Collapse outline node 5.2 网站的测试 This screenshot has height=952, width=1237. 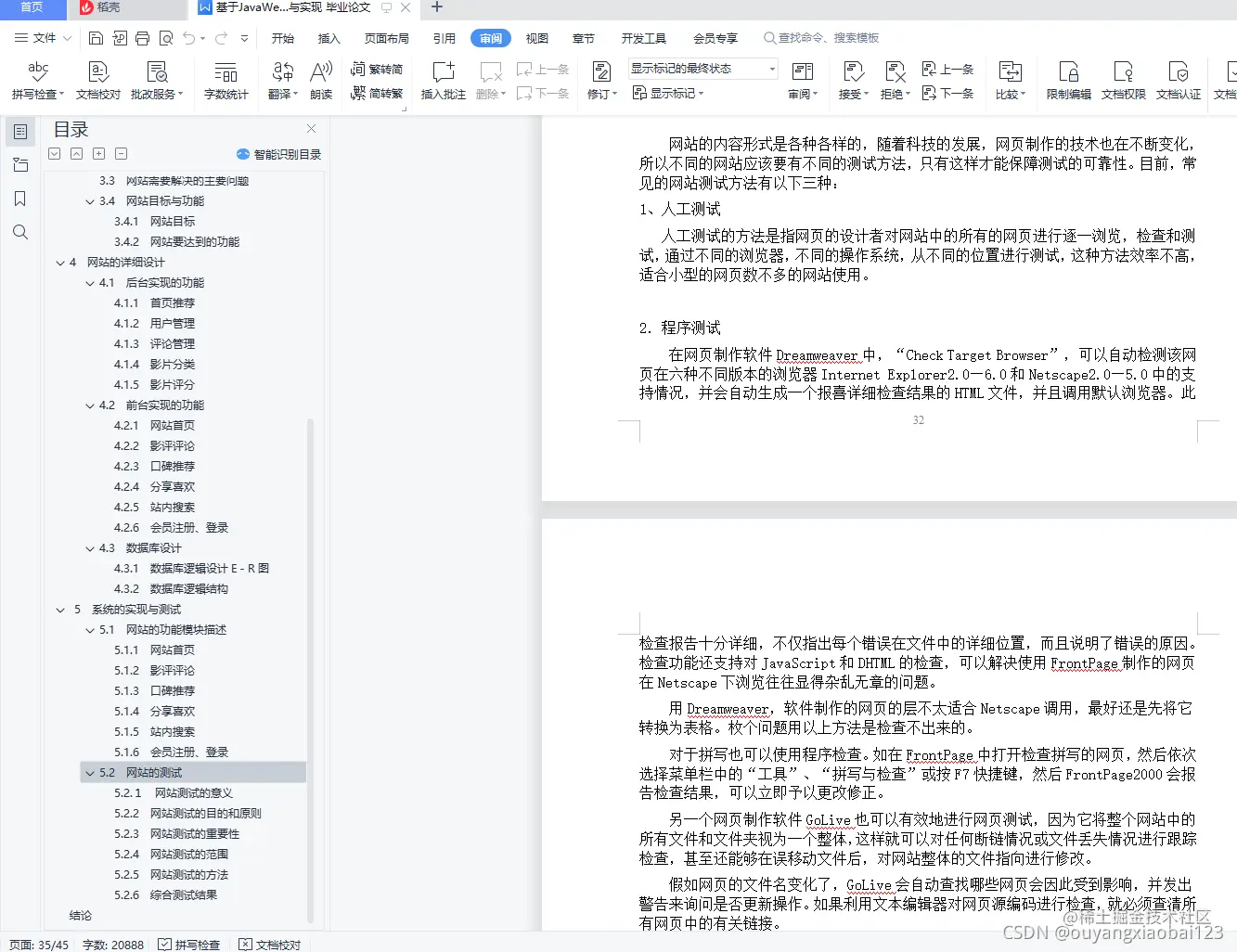[90, 773]
